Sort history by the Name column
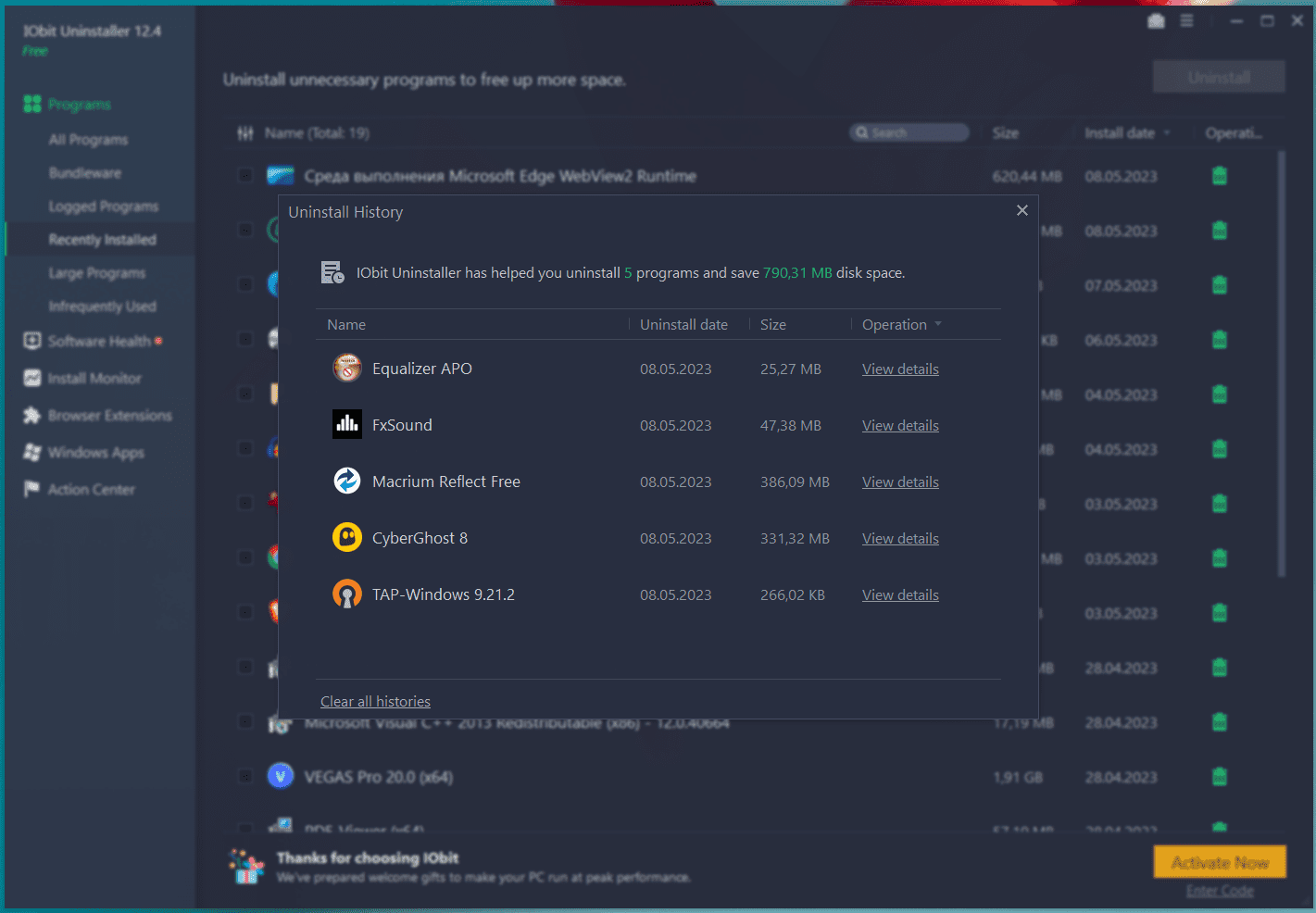 click(346, 324)
